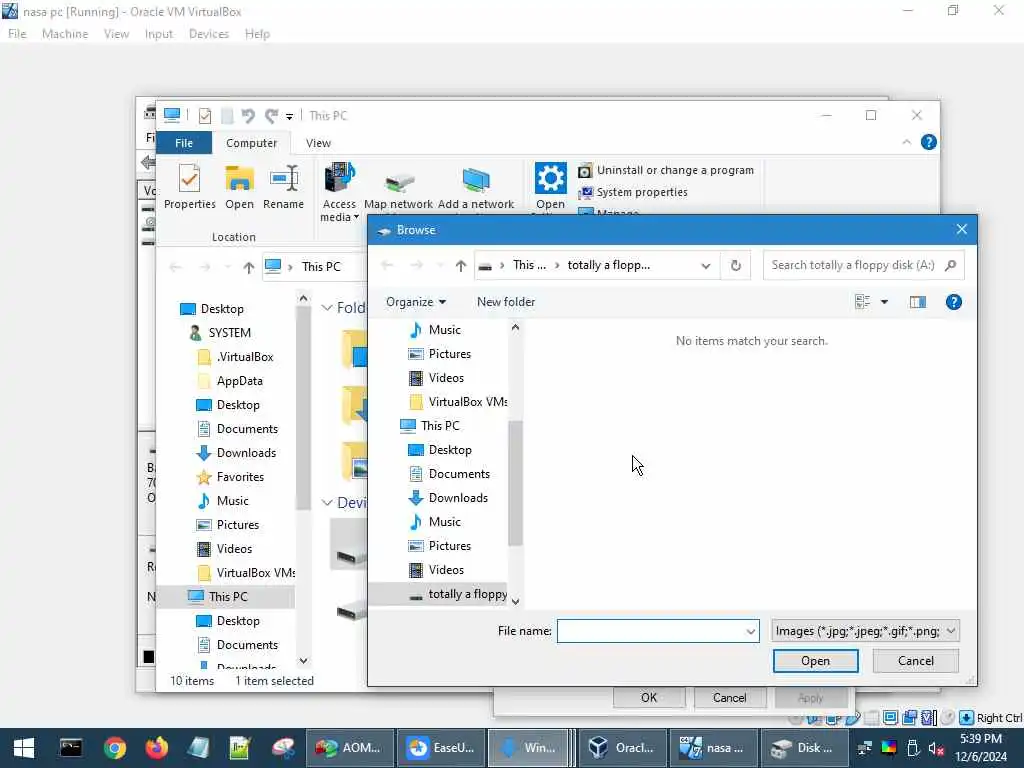Open the VirtualBox Input menu
The width and height of the screenshot is (1024, 768).
click(159, 34)
